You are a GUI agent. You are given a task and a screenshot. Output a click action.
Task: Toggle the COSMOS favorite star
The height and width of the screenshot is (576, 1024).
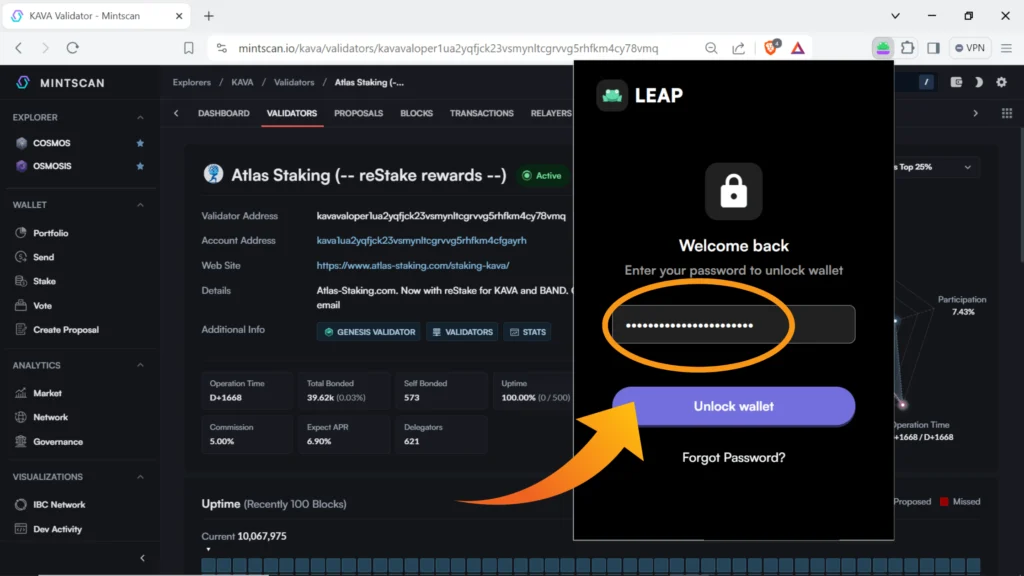point(140,143)
